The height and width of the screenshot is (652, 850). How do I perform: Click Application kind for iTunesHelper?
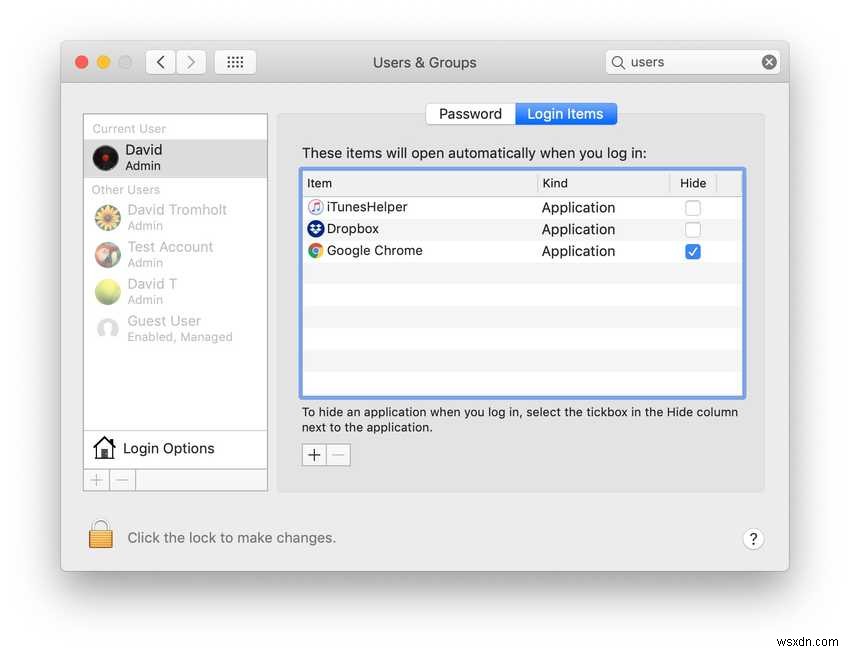(x=578, y=208)
